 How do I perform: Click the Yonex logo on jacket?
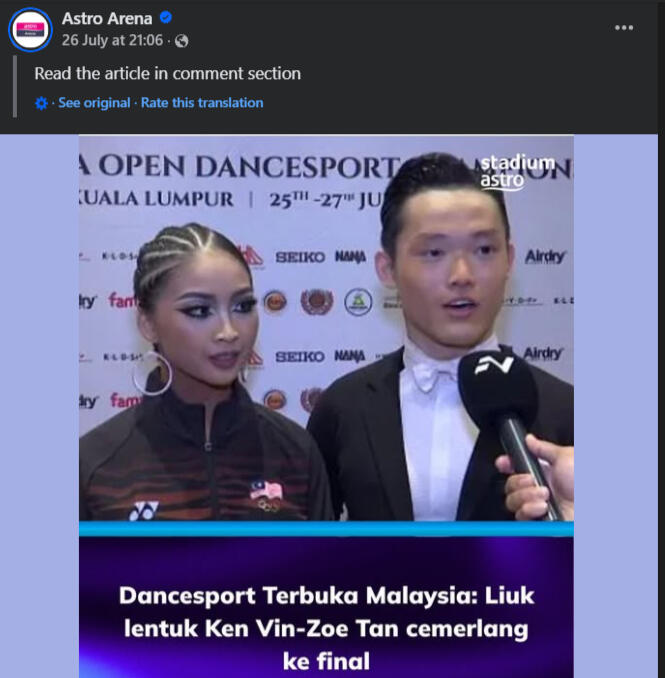144,511
